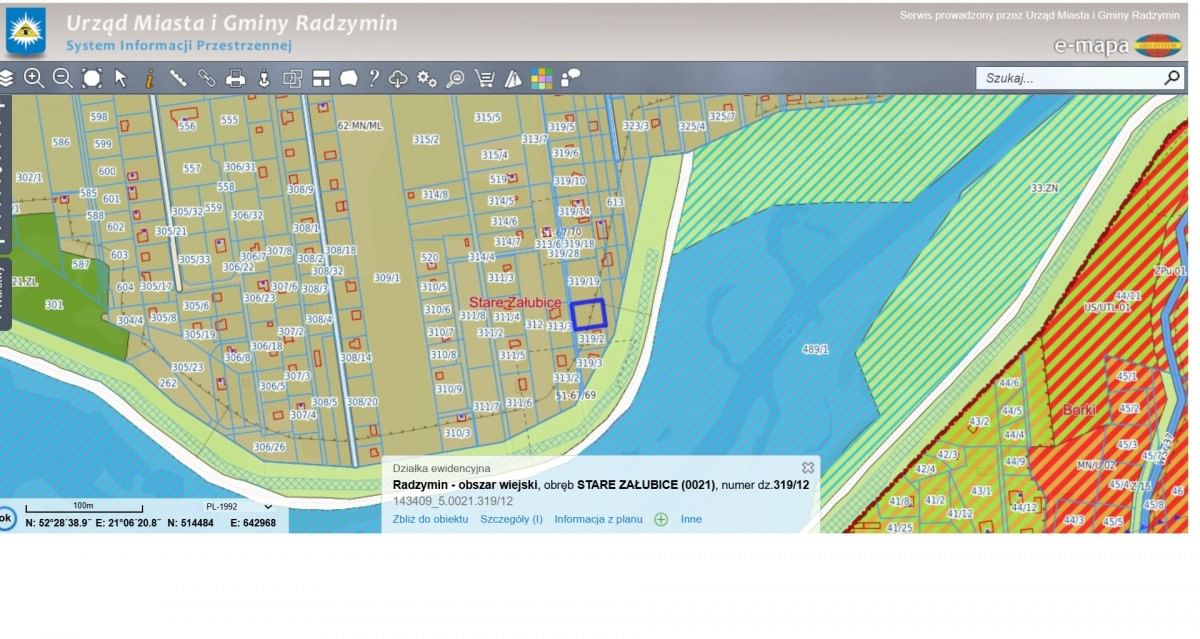Click the 'Szukaj...' search field

(x=1068, y=78)
